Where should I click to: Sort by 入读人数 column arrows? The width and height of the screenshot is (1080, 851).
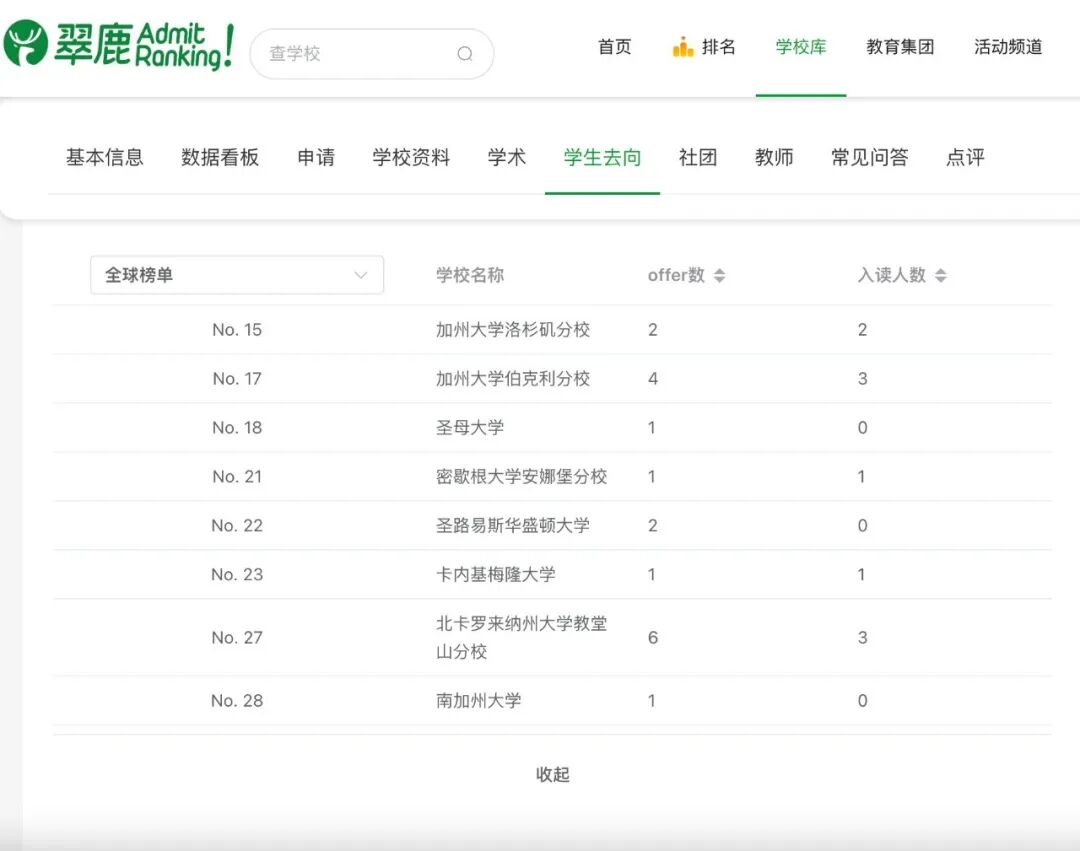pos(940,276)
